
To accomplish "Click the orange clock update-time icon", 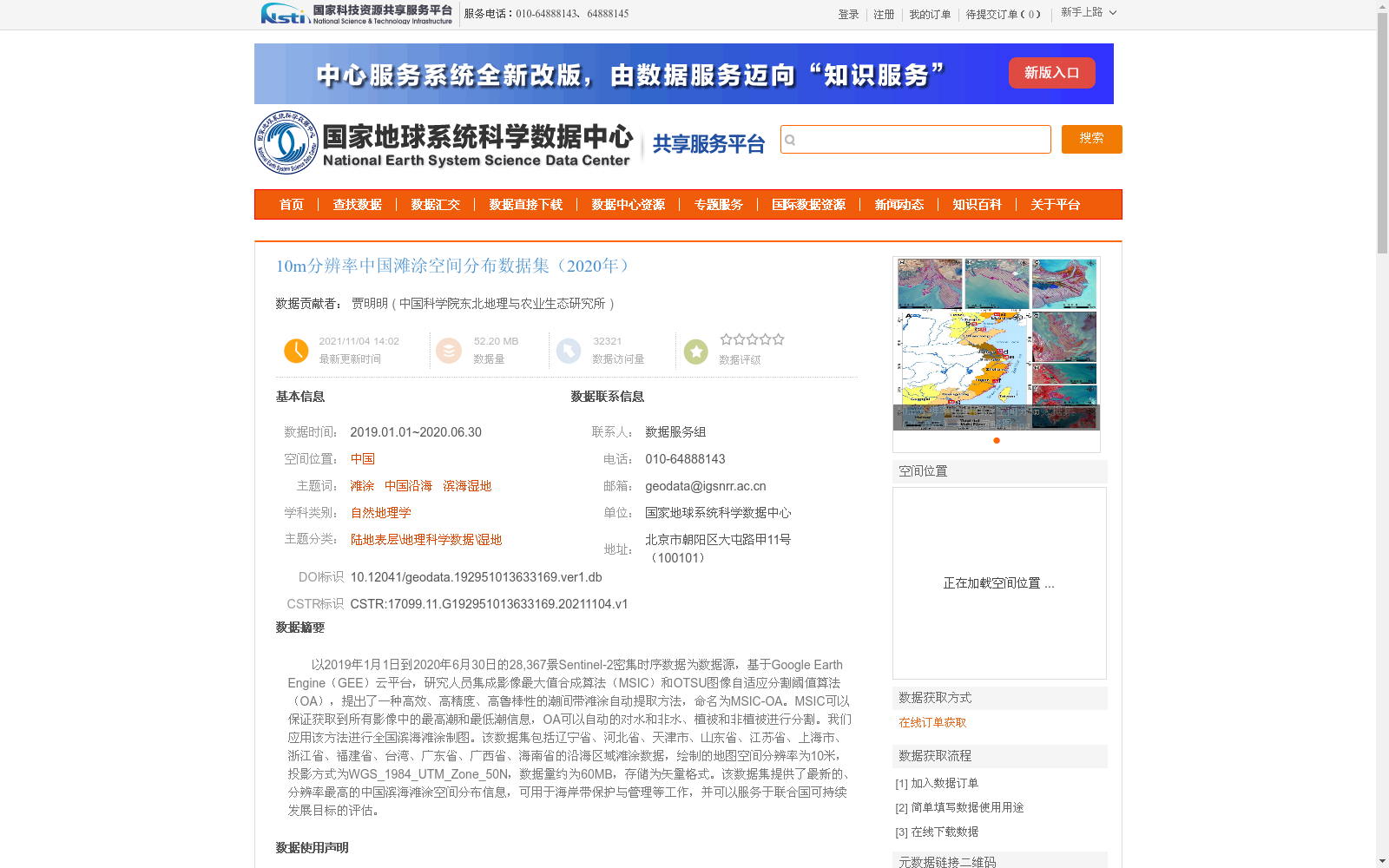I will tap(296, 351).
